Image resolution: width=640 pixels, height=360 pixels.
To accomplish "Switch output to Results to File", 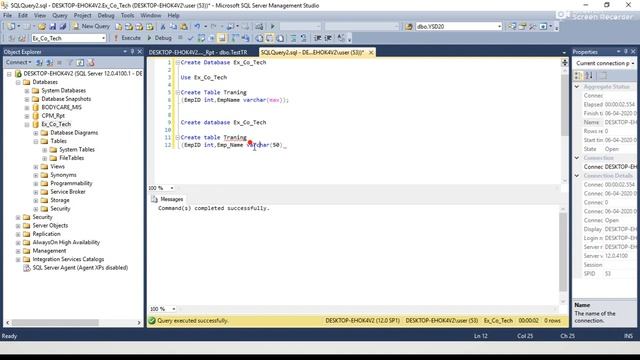I will [280, 38].
